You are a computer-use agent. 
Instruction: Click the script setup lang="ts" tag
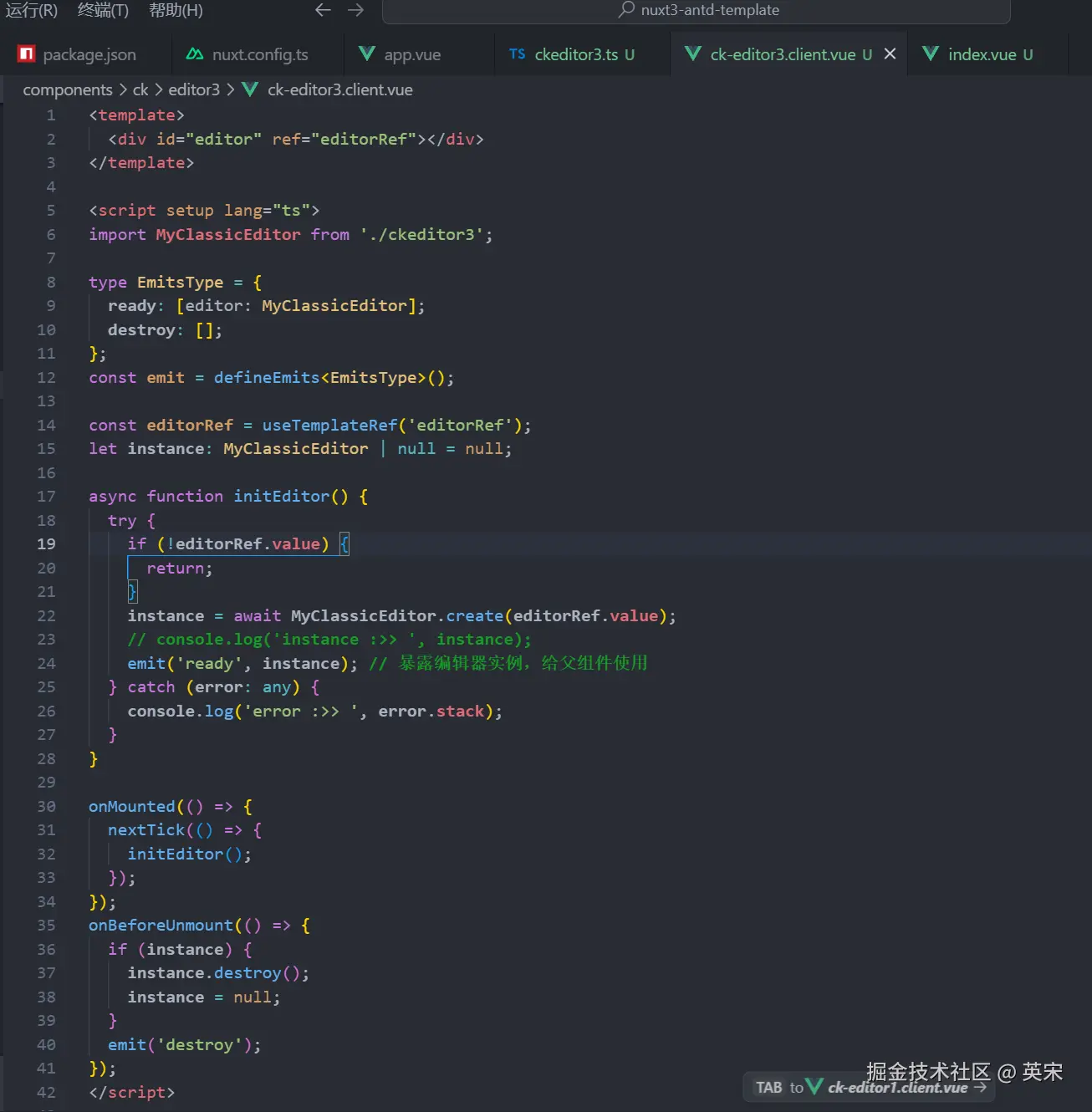click(x=204, y=211)
